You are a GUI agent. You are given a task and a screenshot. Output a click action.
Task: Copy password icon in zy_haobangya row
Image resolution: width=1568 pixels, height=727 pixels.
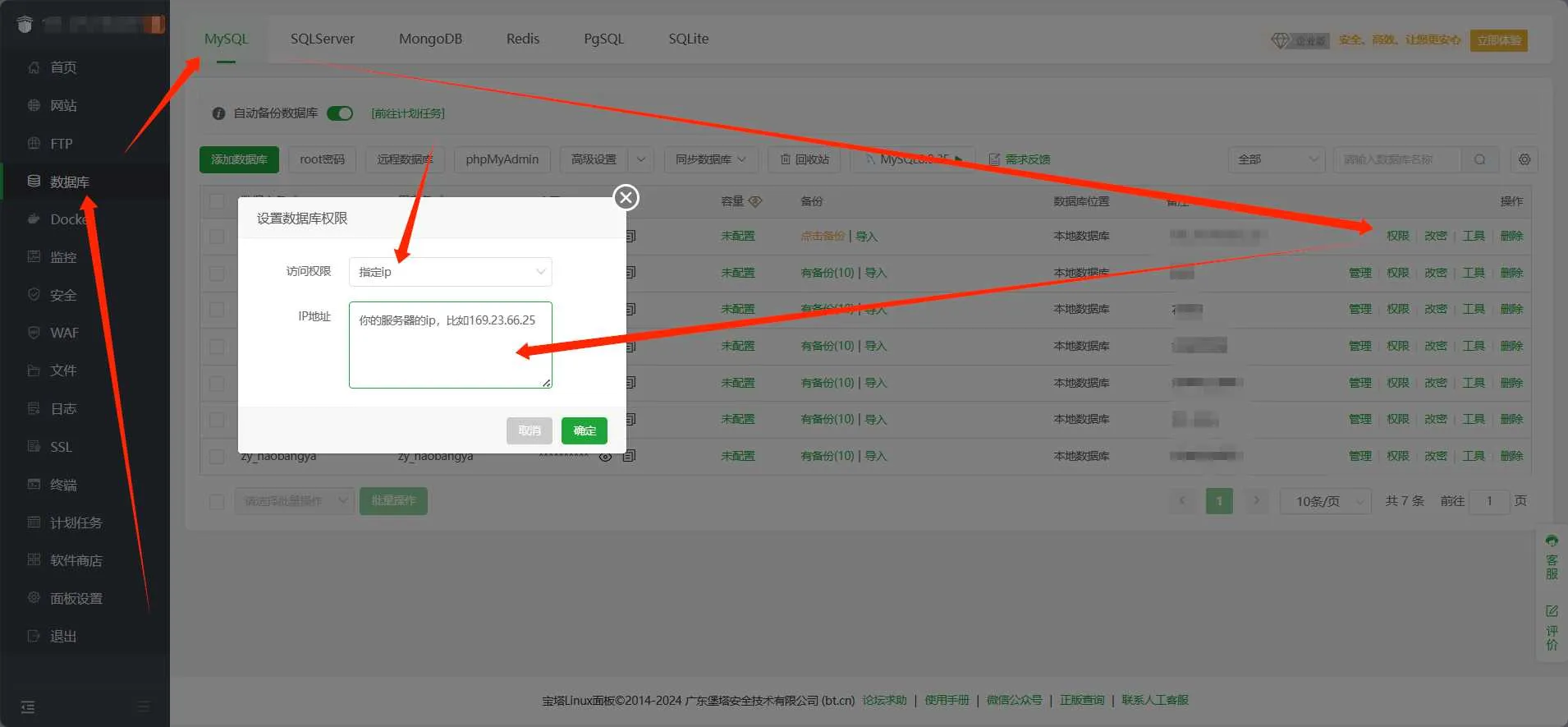pos(629,456)
